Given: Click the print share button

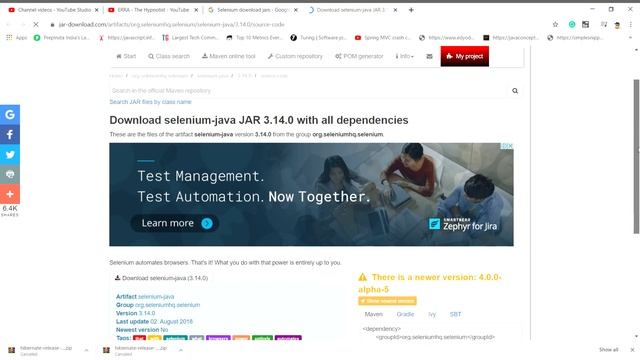Looking at the screenshot, I should click(10, 174).
